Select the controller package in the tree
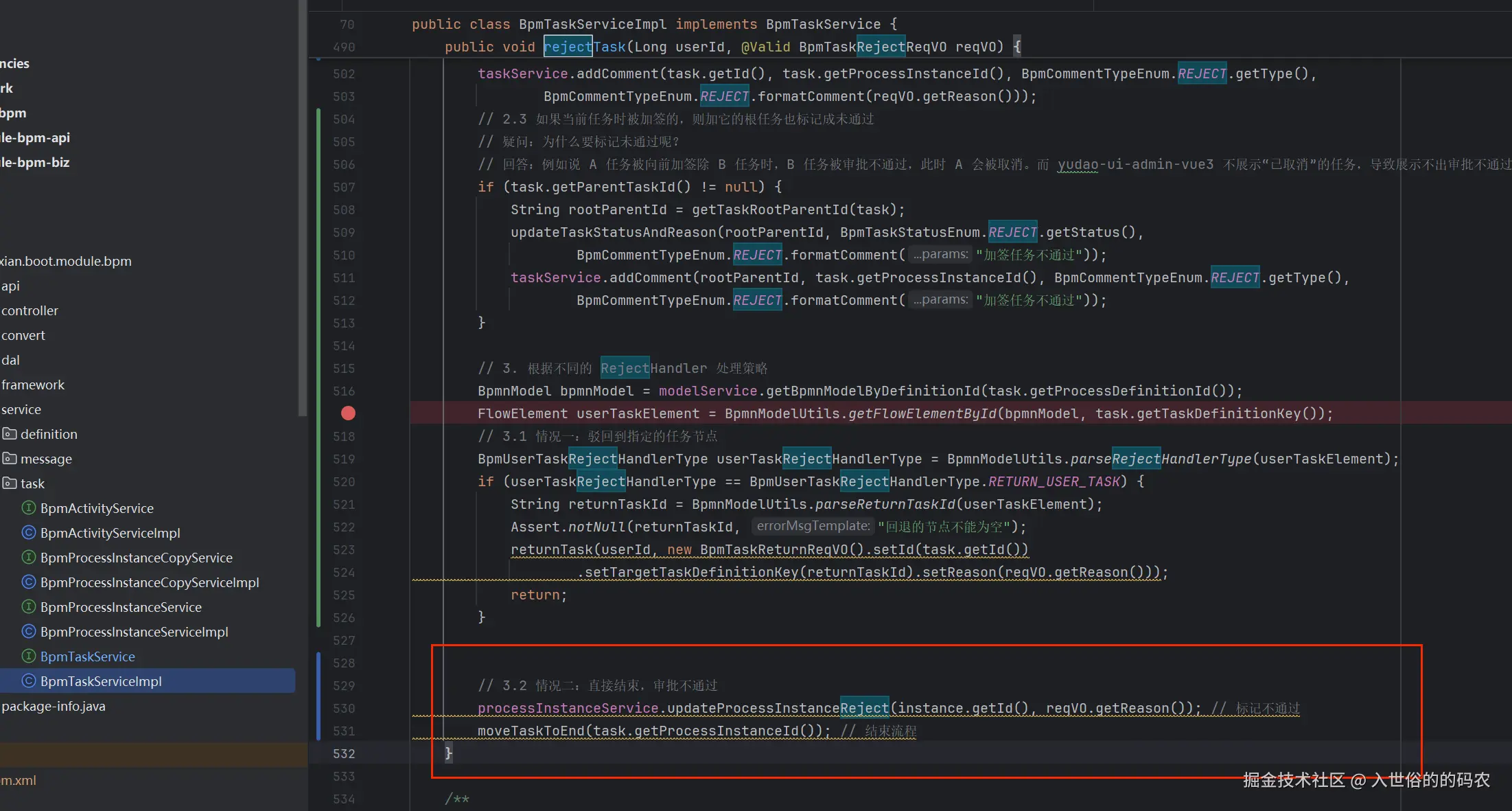 click(x=30, y=310)
